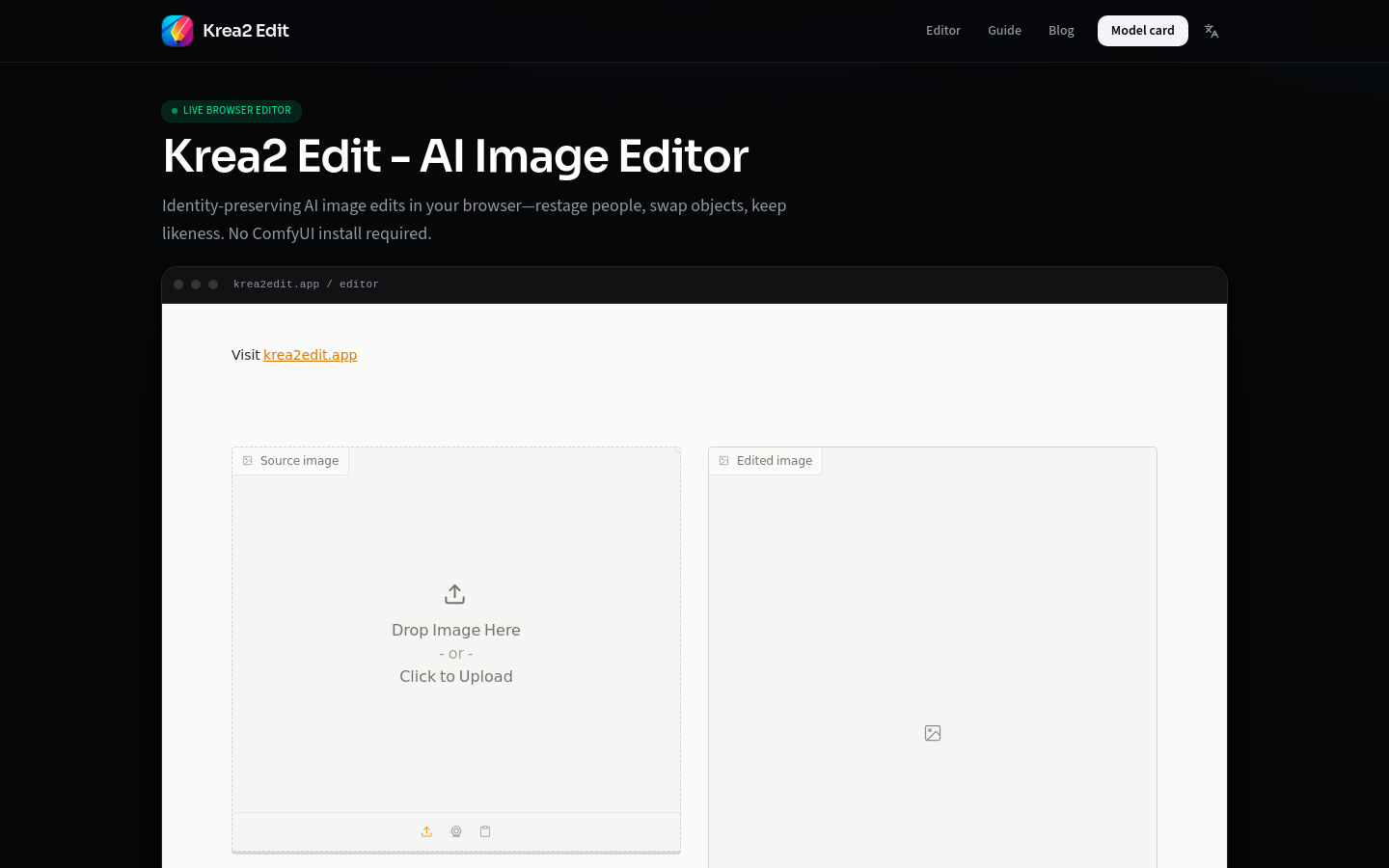Screen dimensions: 1389x868
Task: Open the Blog nav item
Action: coord(1061,31)
